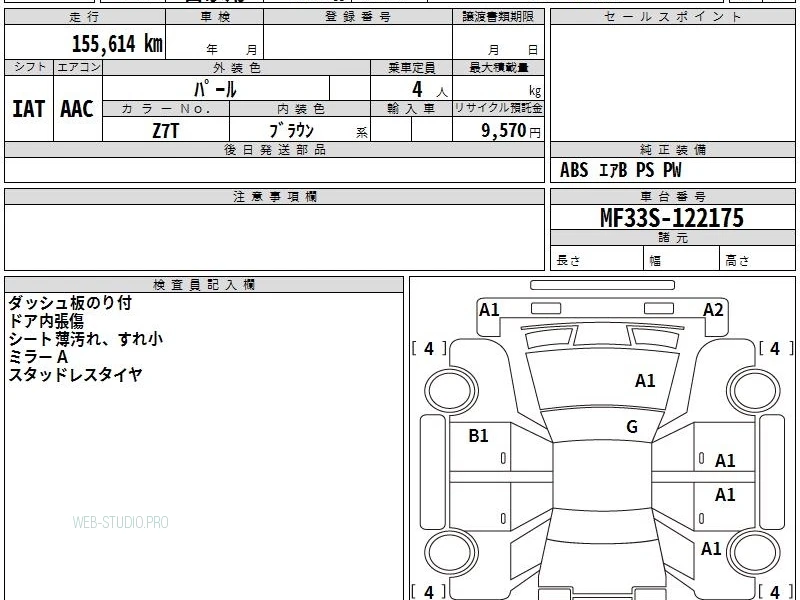Viewport: 800px width, 600px height.
Task: Click the kg unit in max load cell
Action: coord(535,91)
